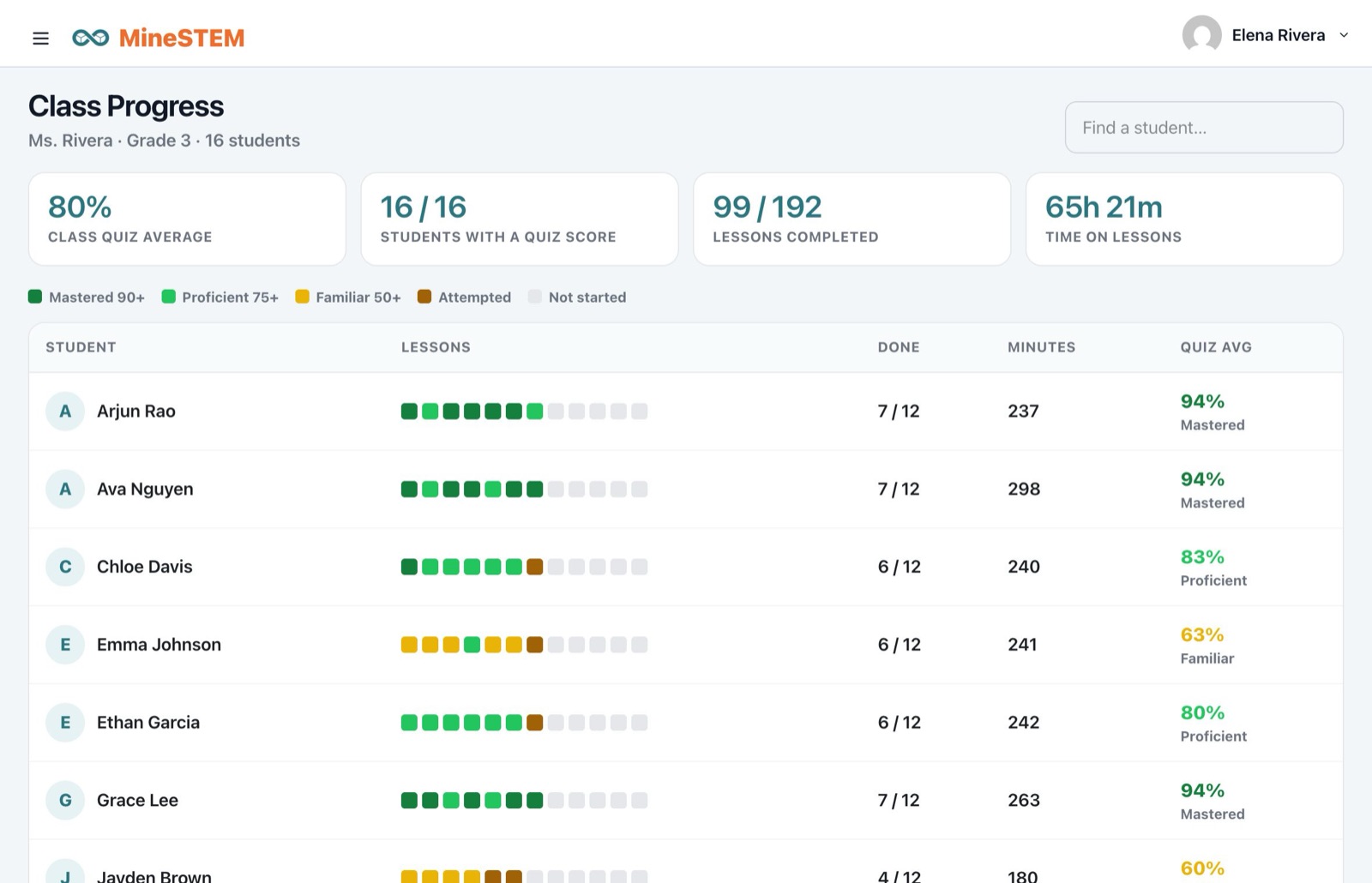
Task: Open Arjun Rao's student name
Action: tap(136, 411)
